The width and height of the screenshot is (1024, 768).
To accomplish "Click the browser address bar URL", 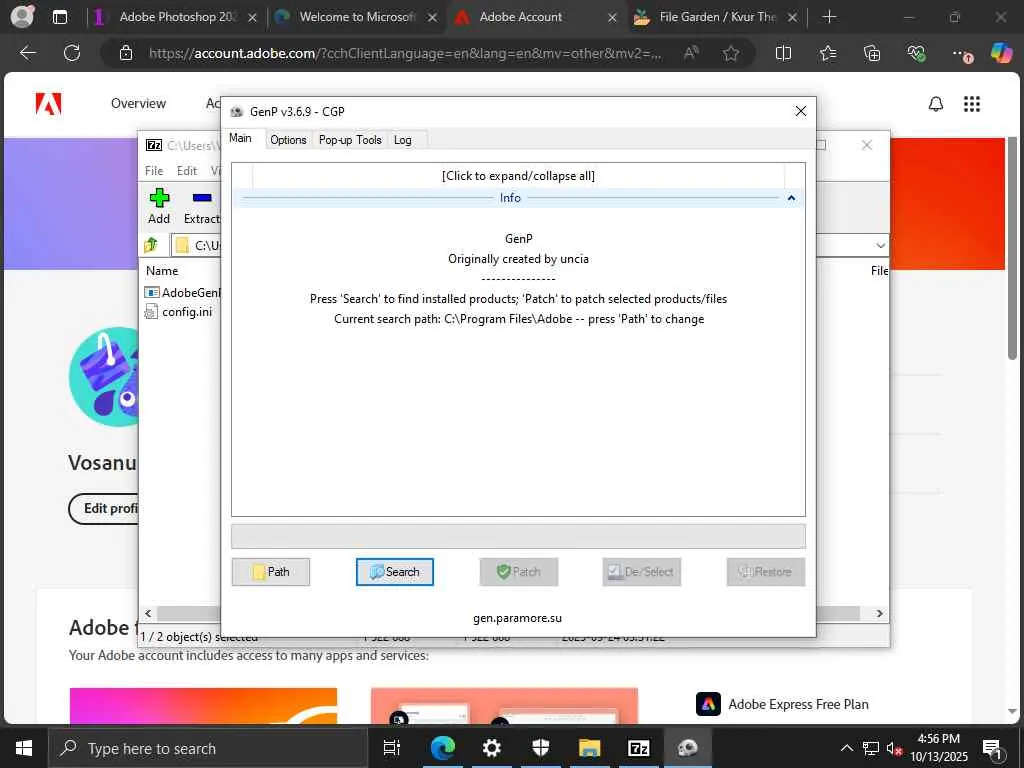I will click(405, 53).
